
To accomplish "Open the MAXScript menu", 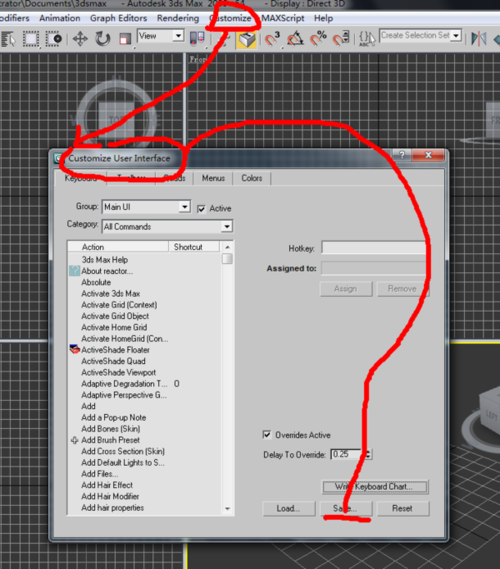I will [283, 18].
